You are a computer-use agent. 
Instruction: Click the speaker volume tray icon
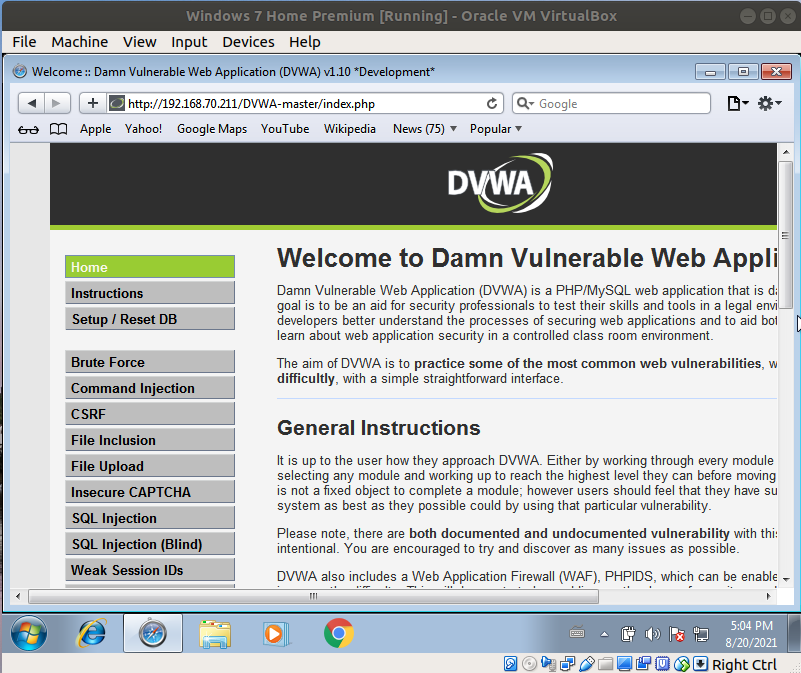(652, 635)
